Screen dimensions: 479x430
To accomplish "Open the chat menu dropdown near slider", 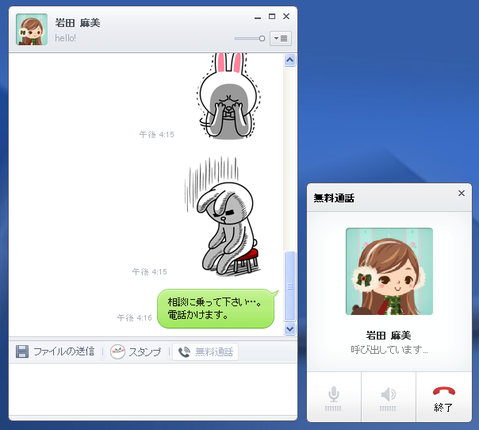I will tap(280, 38).
